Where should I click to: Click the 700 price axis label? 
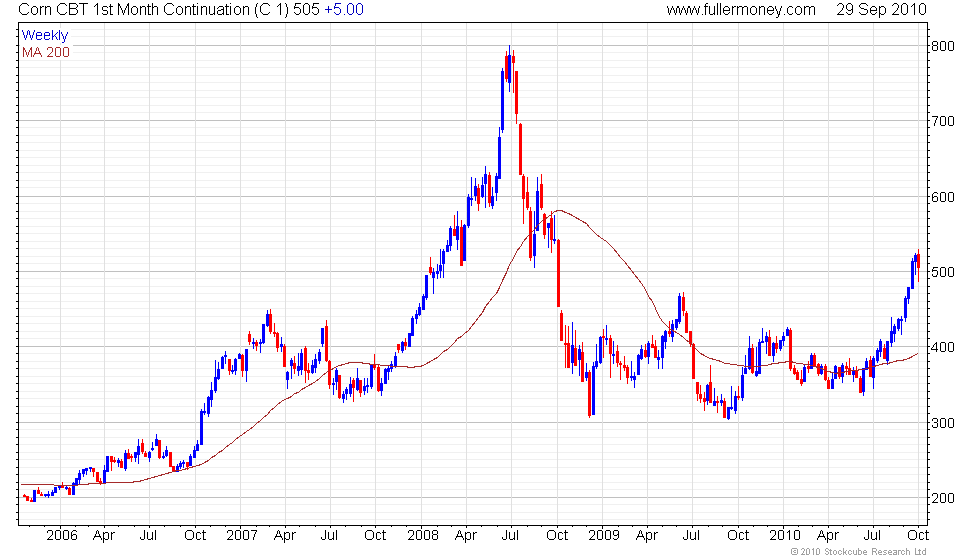click(942, 121)
